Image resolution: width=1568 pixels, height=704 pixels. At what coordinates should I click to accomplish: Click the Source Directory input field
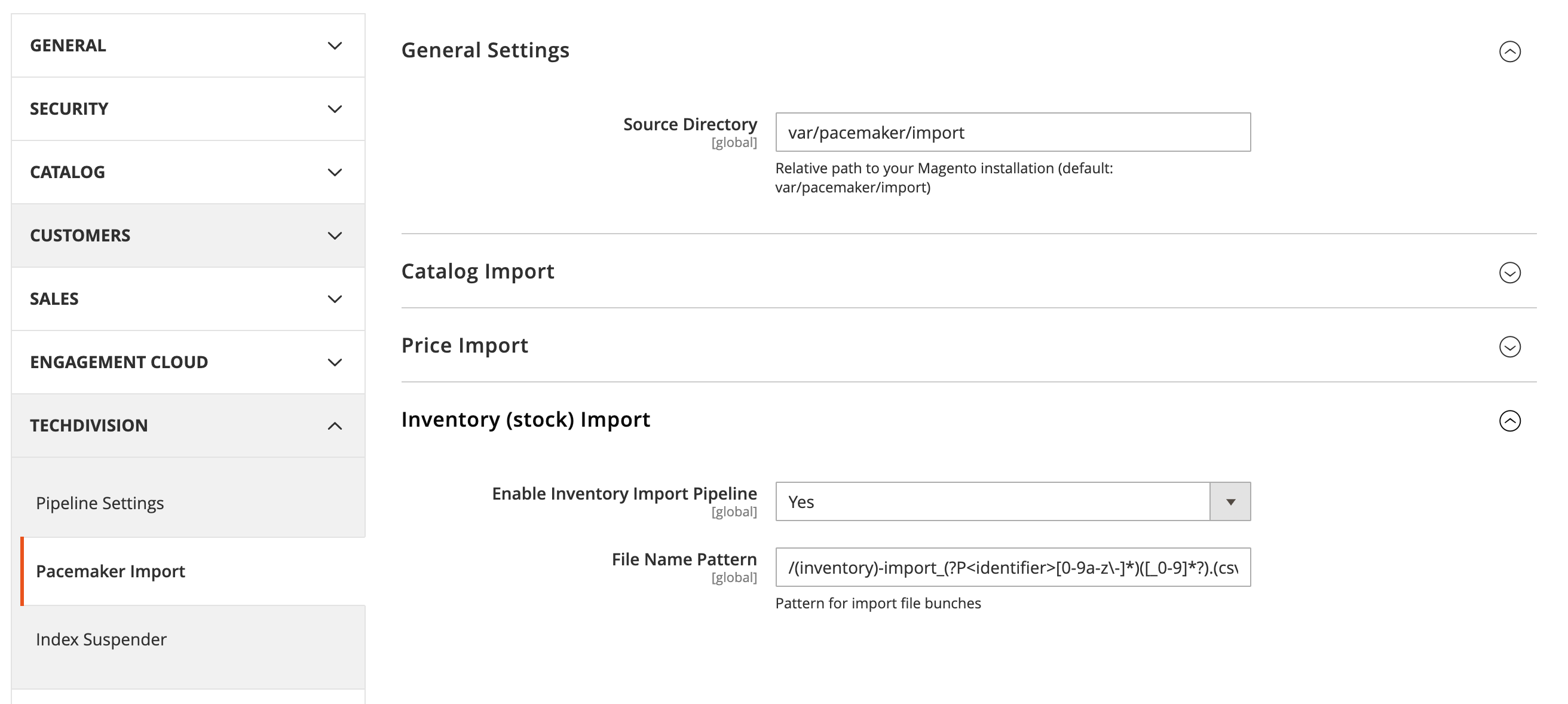click(1013, 132)
